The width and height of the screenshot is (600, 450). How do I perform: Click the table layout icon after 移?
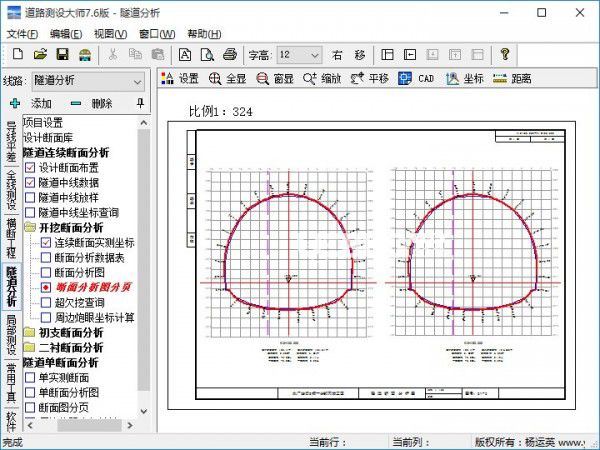387,55
